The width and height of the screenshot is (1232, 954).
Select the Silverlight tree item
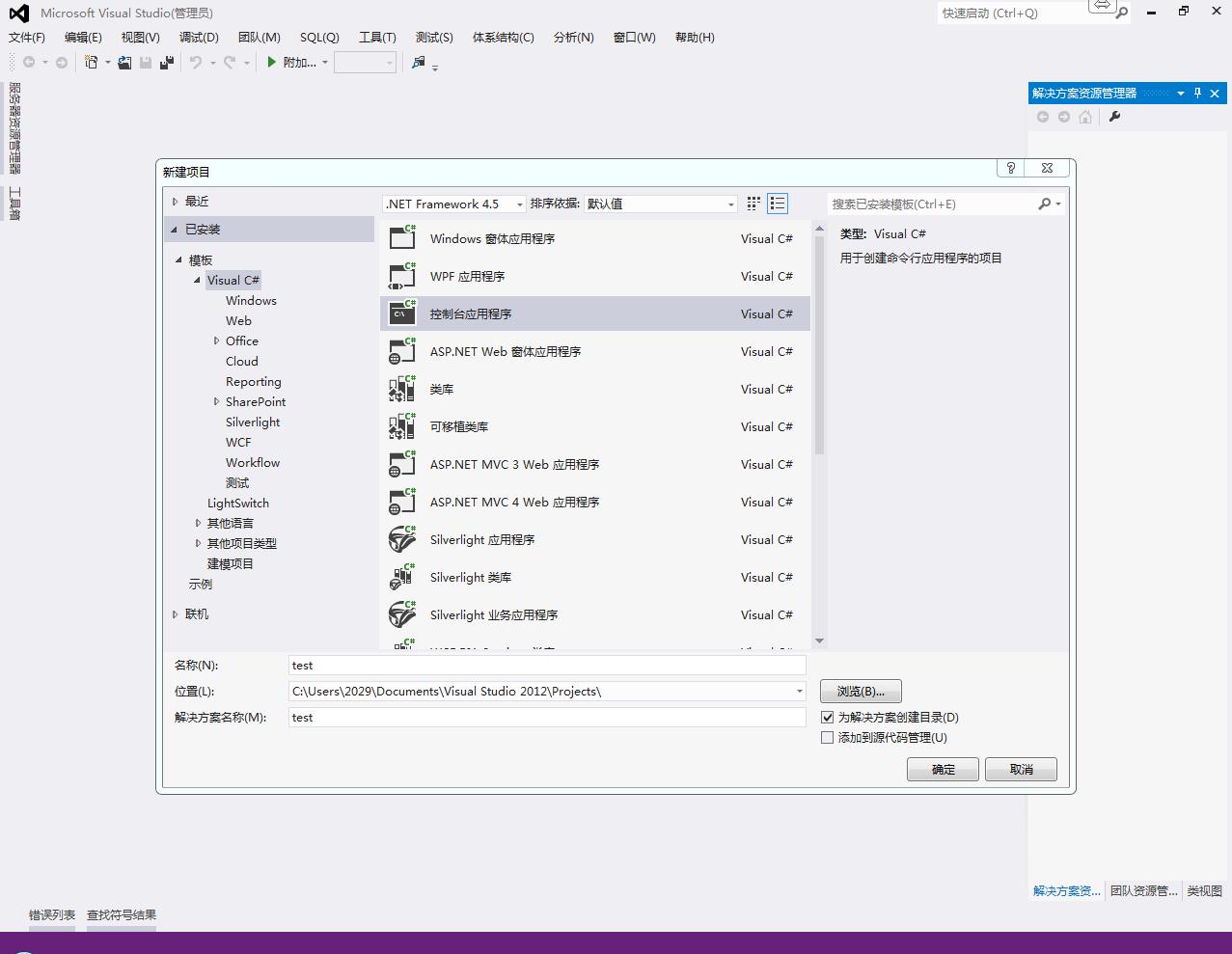tap(253, 422)
